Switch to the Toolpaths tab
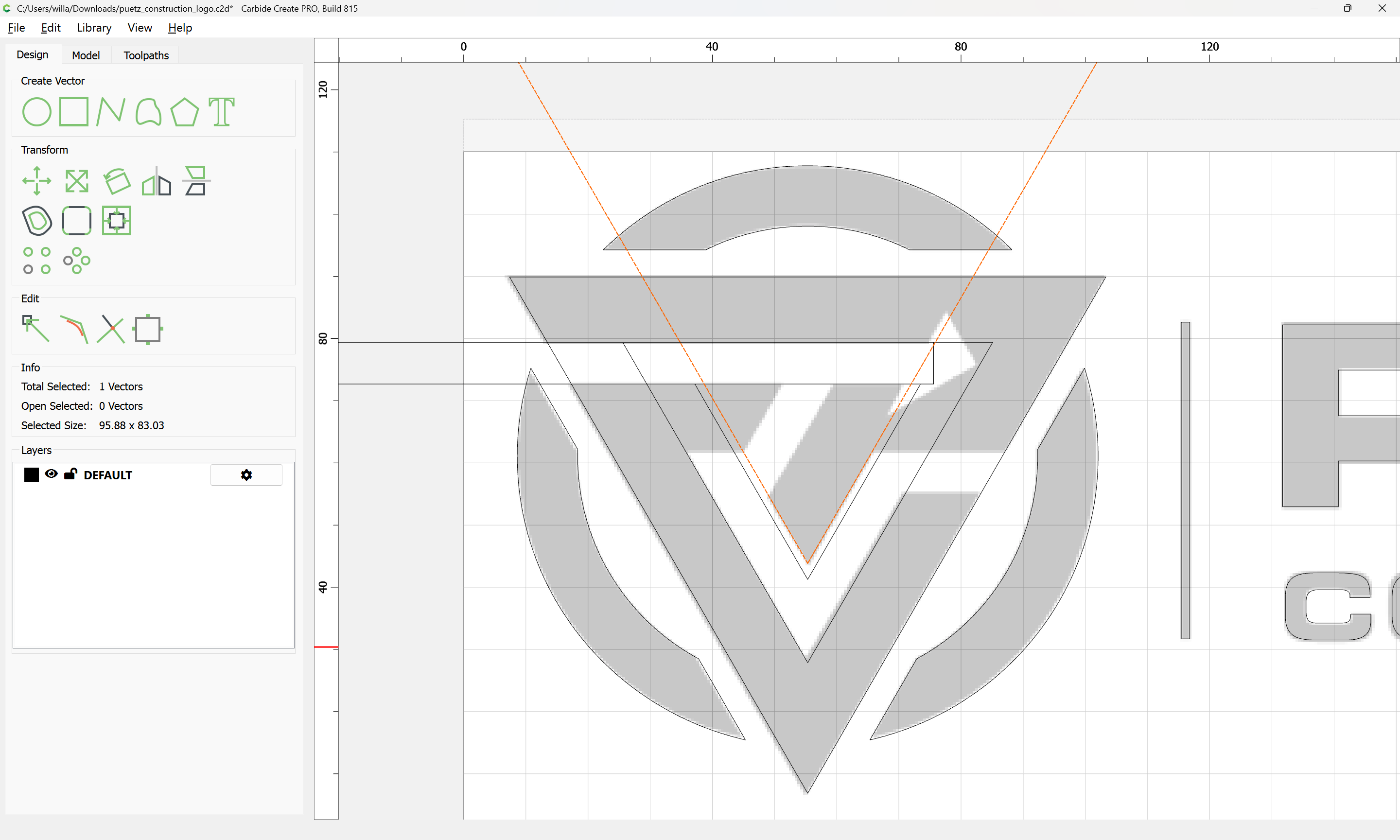Image resolution: width=1400 pixels, height=840 pixels. (x=146, y=55)
